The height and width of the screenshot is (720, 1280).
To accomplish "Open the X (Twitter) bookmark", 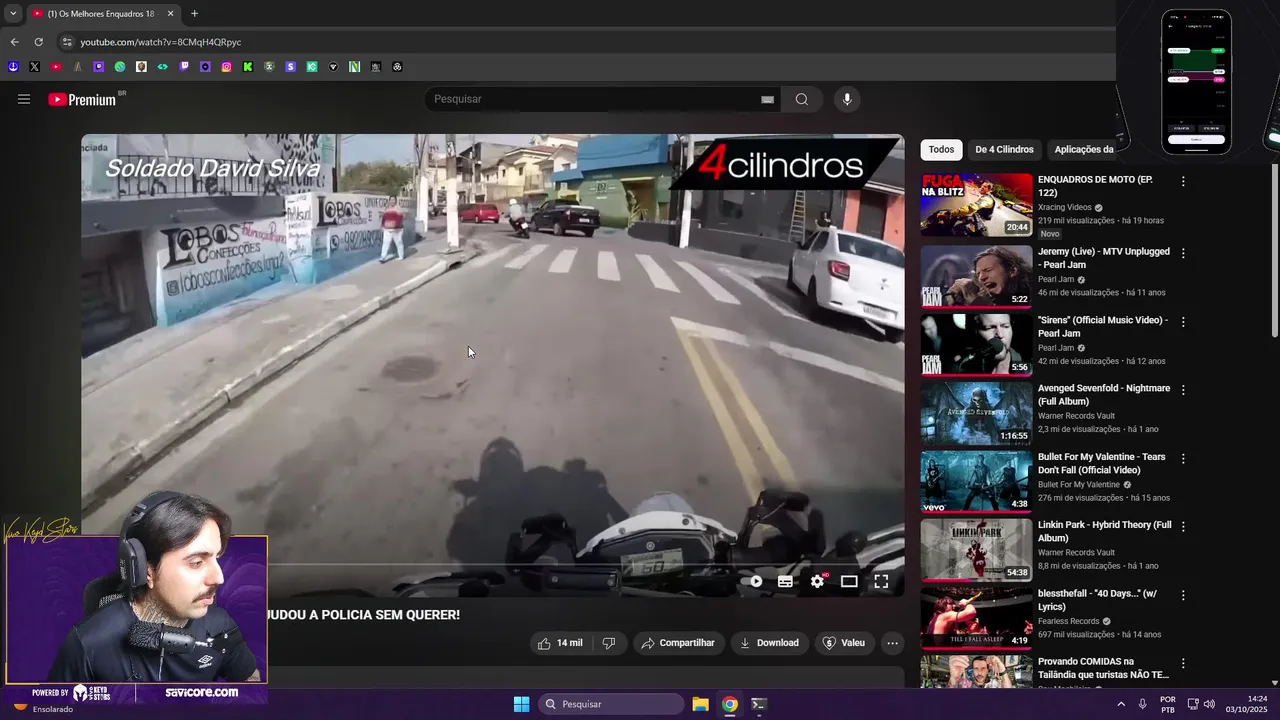I will click(35, 67).
